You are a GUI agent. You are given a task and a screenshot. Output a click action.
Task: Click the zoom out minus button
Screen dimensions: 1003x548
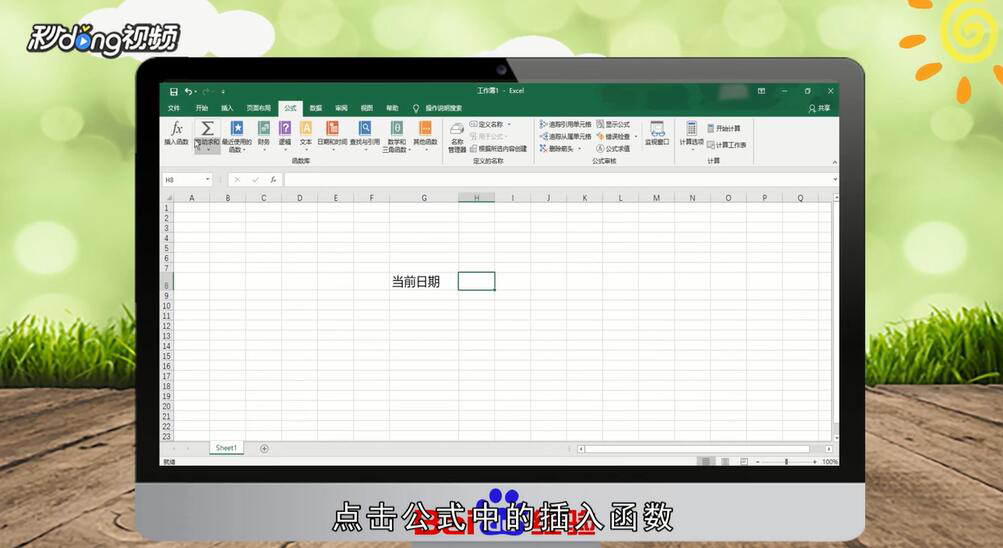tap(758, 461)
